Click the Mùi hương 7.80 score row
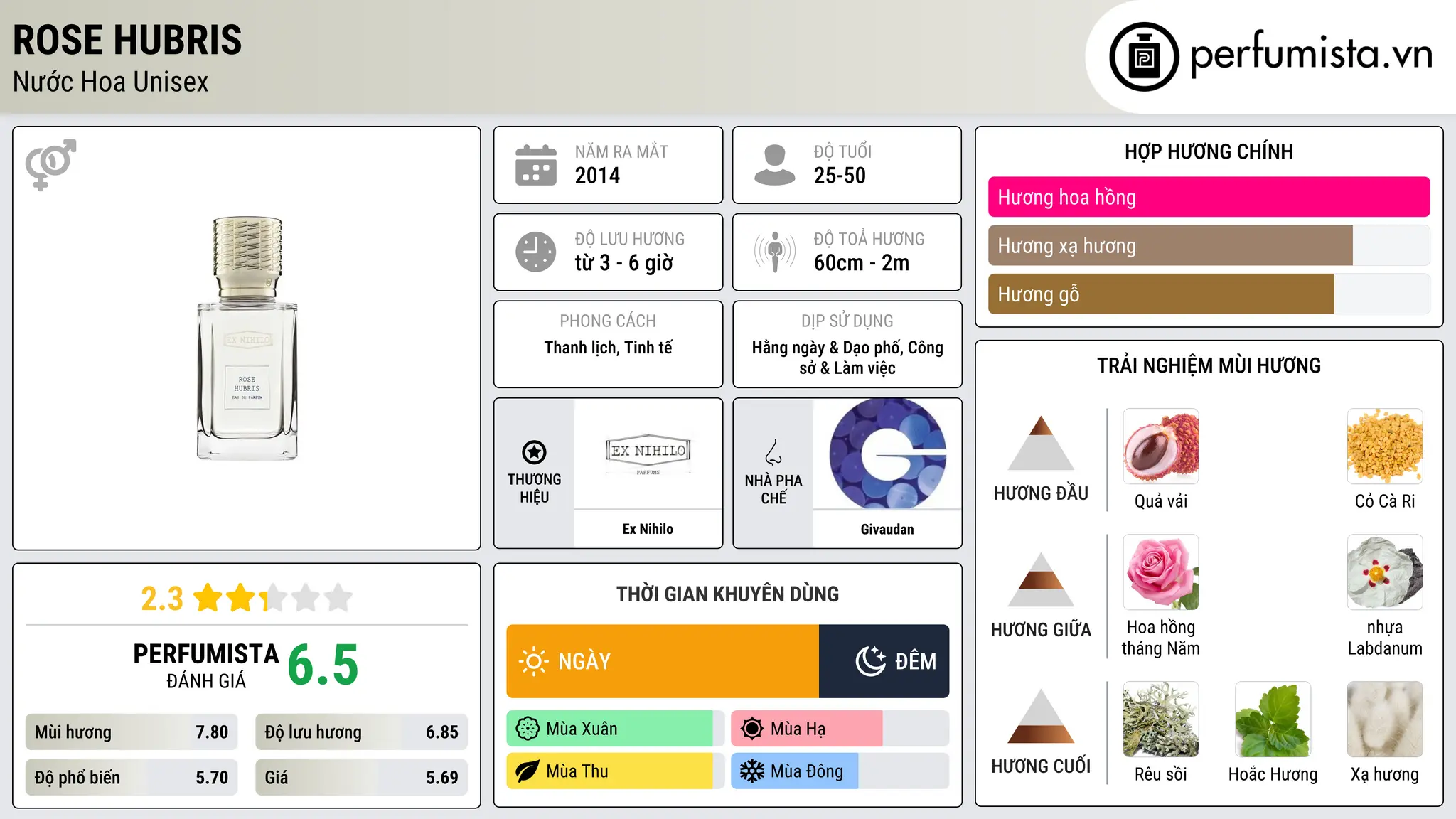Image resolution: width=1456 pixels, height=819 pixels. pos(132,732)
